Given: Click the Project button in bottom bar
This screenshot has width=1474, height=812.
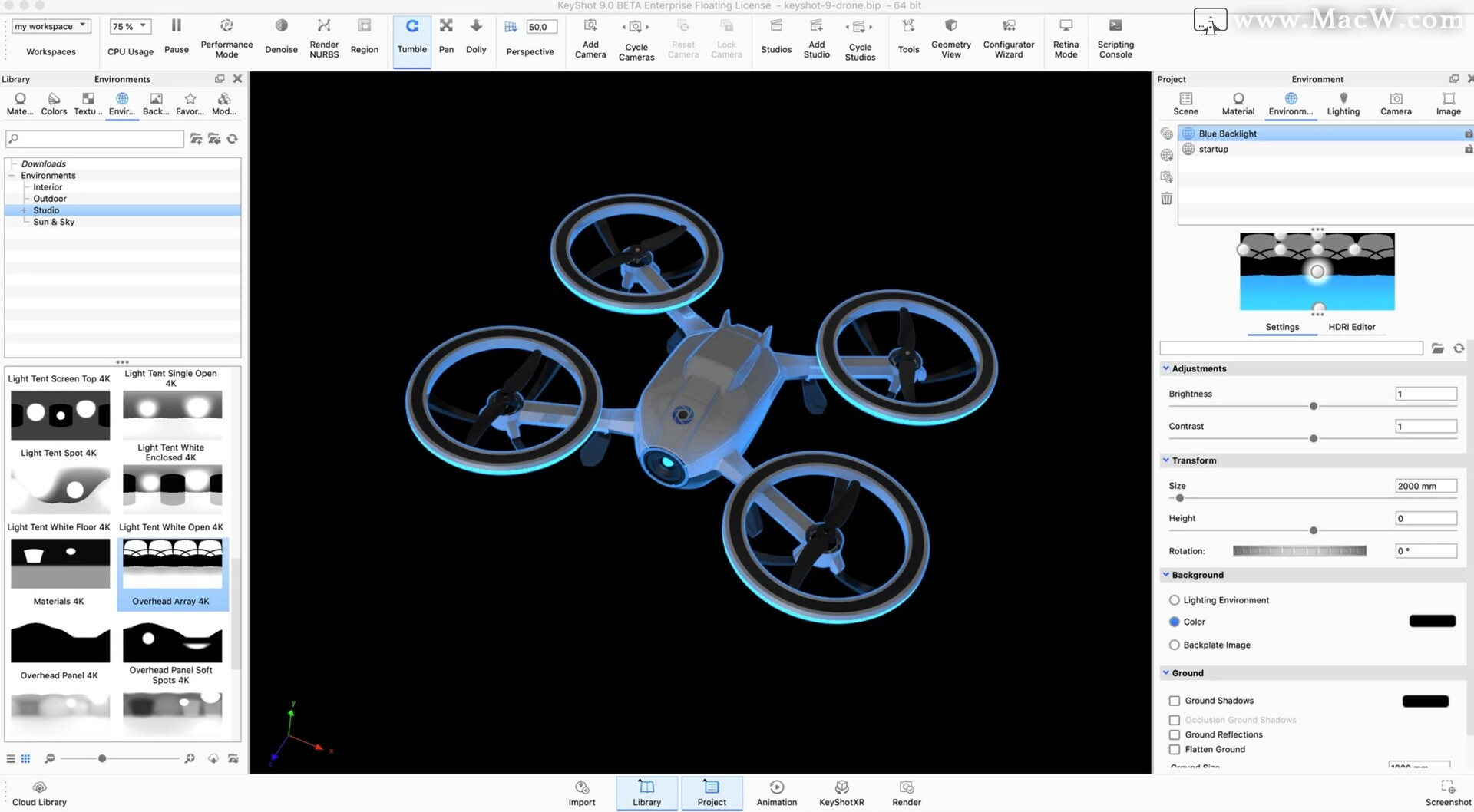Looking at the screenshot, I should (711, 793).
